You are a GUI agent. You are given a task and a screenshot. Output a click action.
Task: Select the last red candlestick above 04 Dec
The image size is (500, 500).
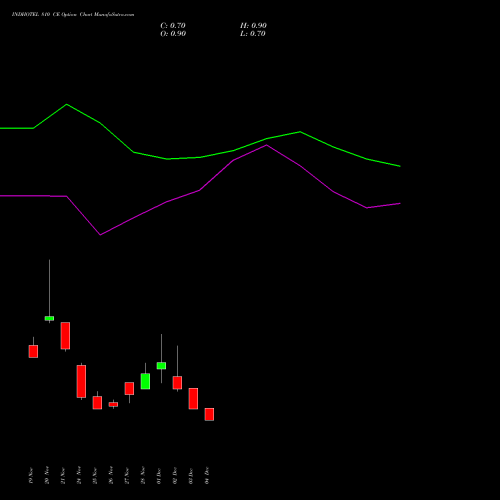click(209, 414)
